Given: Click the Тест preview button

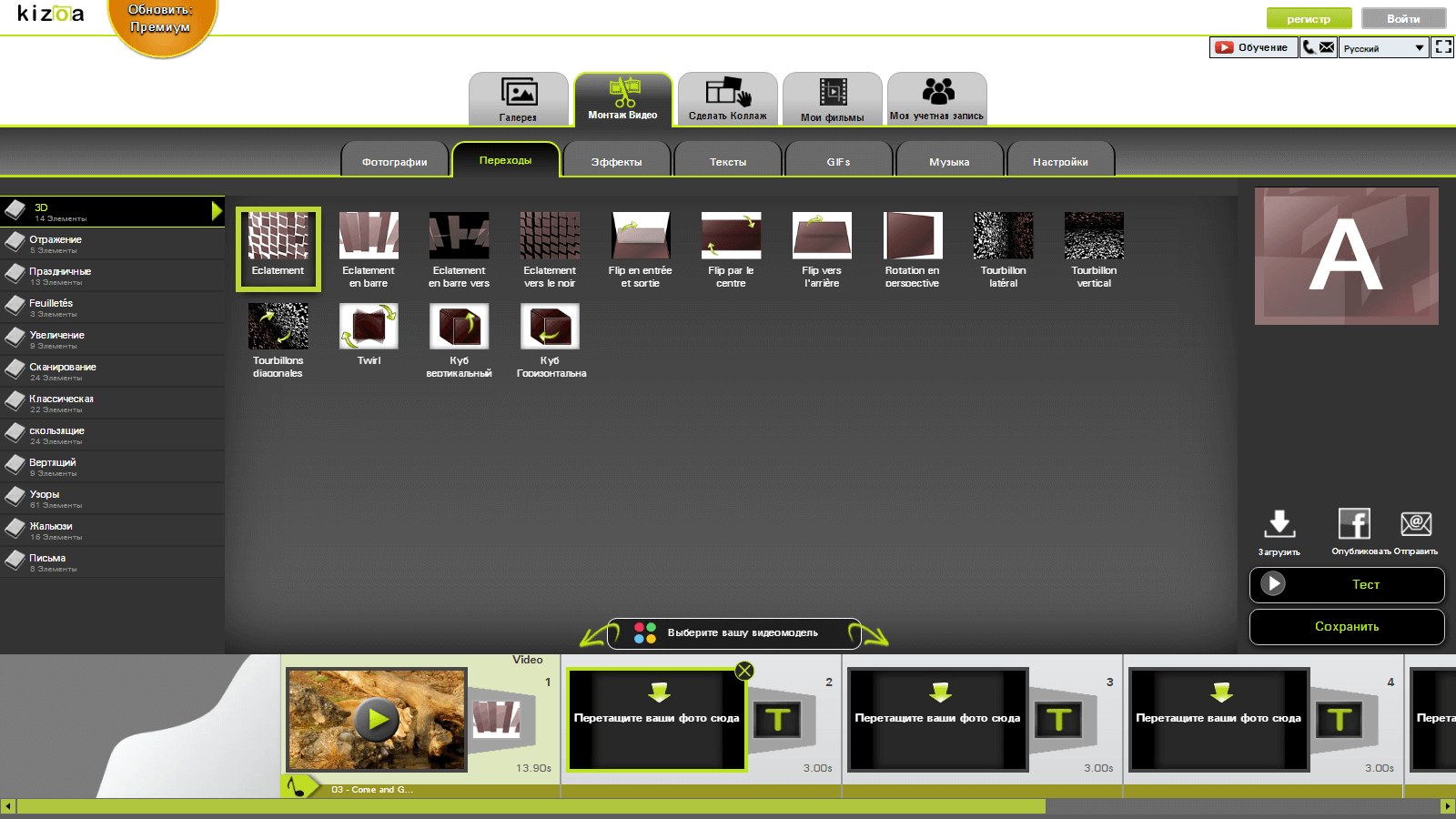Looking at the screenshot, I should point(1347,584).
